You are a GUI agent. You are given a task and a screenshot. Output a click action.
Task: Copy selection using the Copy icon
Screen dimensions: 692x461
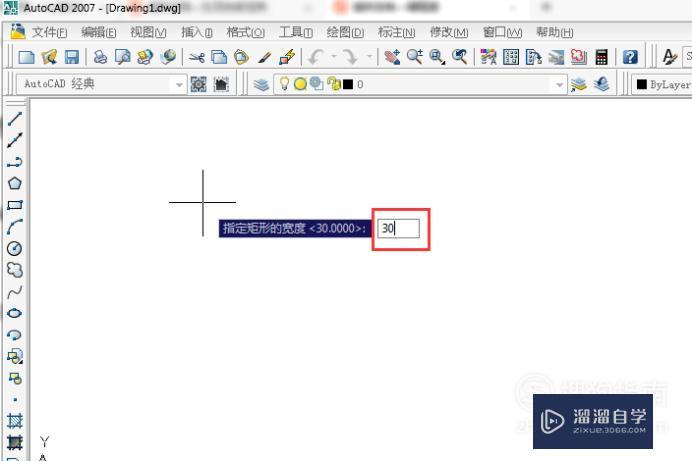(219, 57)
